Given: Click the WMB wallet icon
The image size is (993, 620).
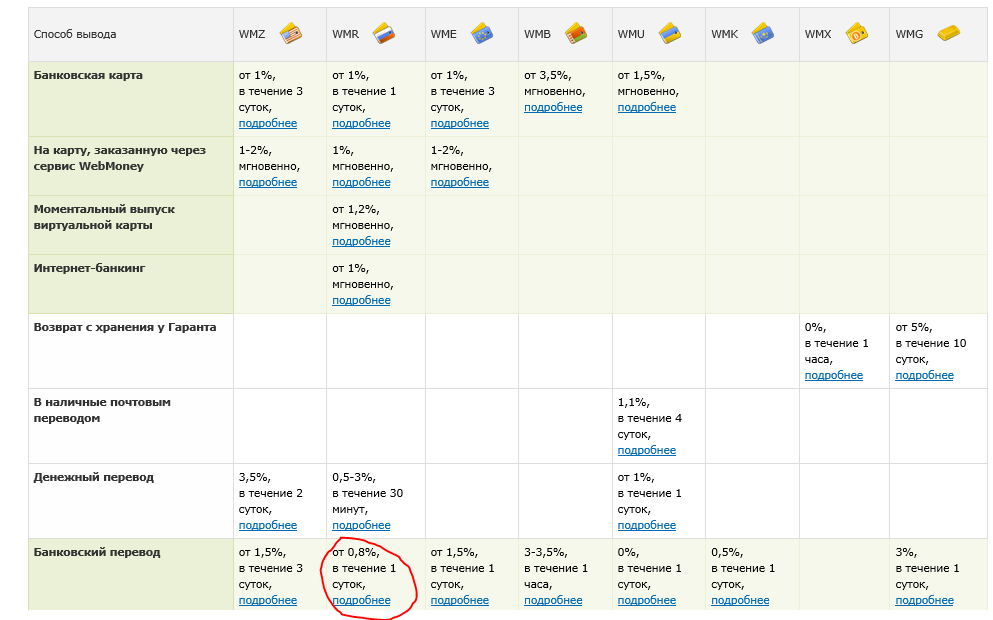Looking at the screenshot, I should [x=576, y=33].
